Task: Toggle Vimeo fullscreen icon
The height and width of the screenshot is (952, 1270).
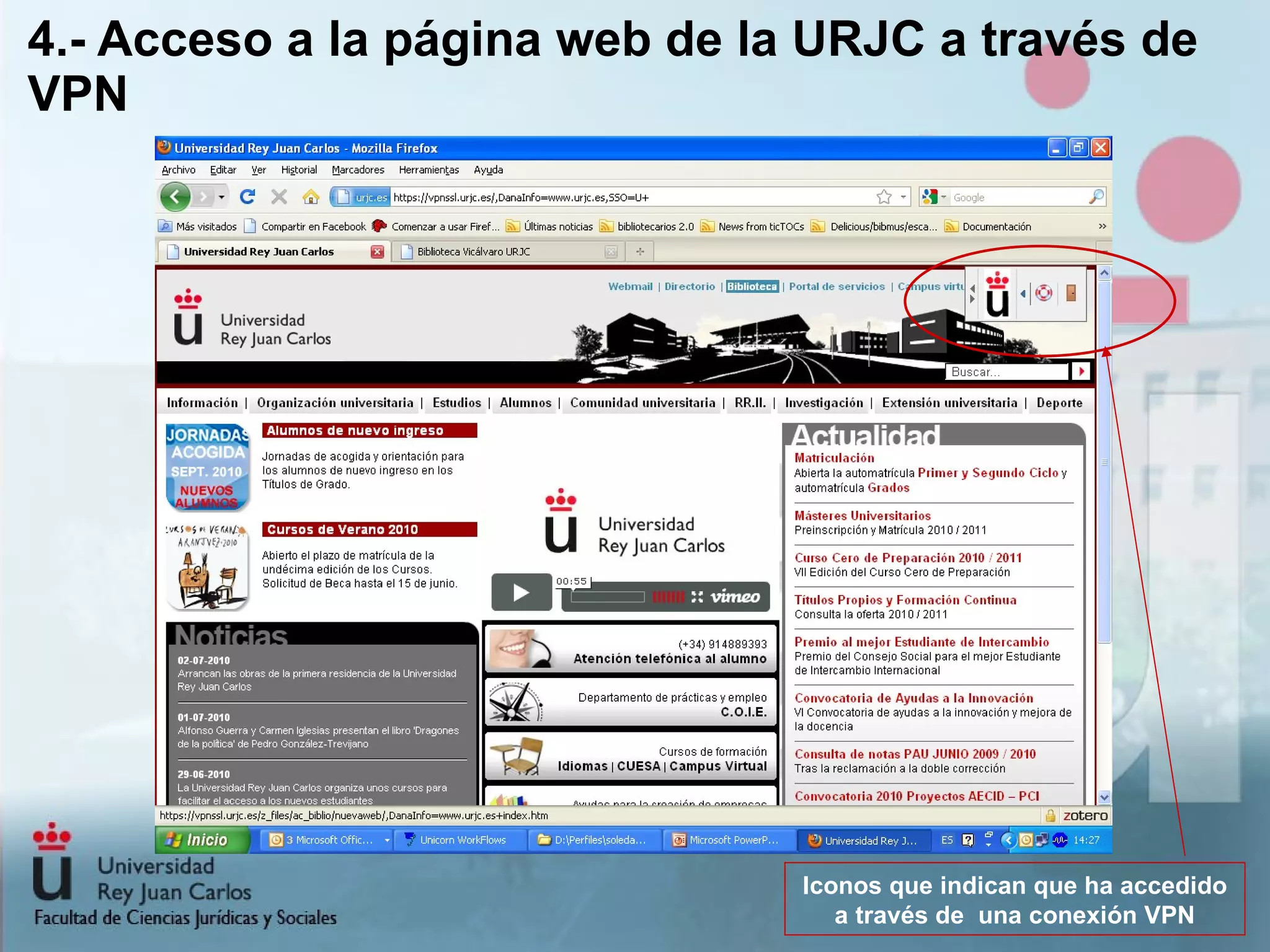Action: click(x=697, y=597)
